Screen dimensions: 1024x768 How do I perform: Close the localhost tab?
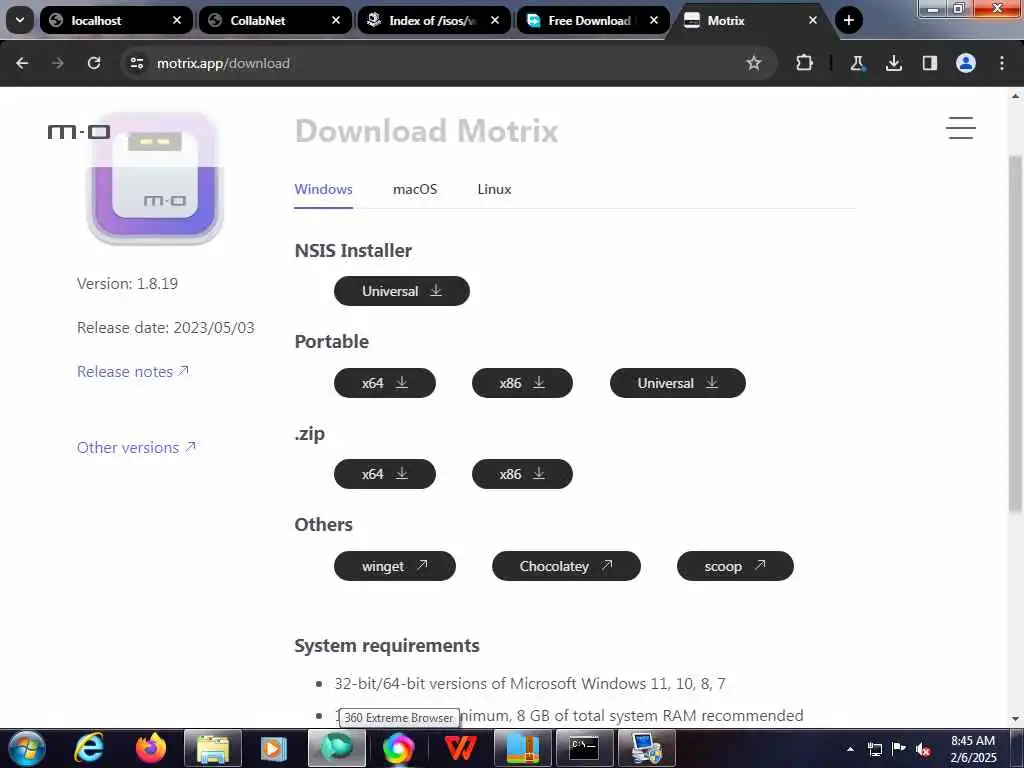pyautogui.click(x=177, y=20)
